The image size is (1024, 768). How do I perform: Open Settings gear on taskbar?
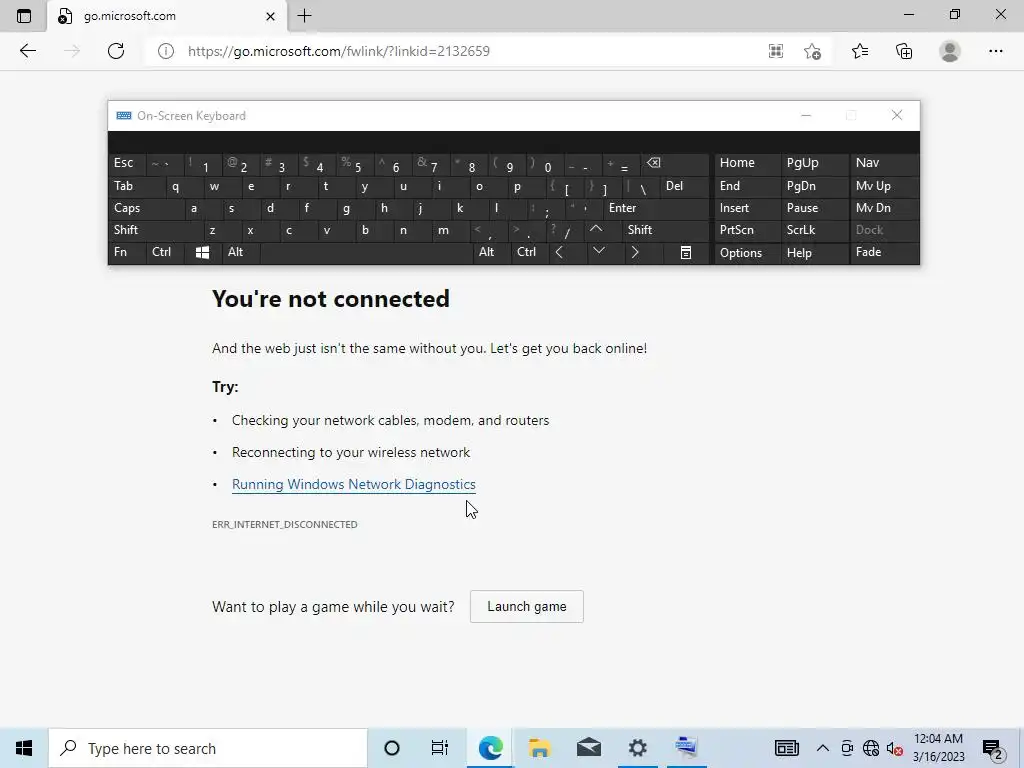[x=637, y=748]
